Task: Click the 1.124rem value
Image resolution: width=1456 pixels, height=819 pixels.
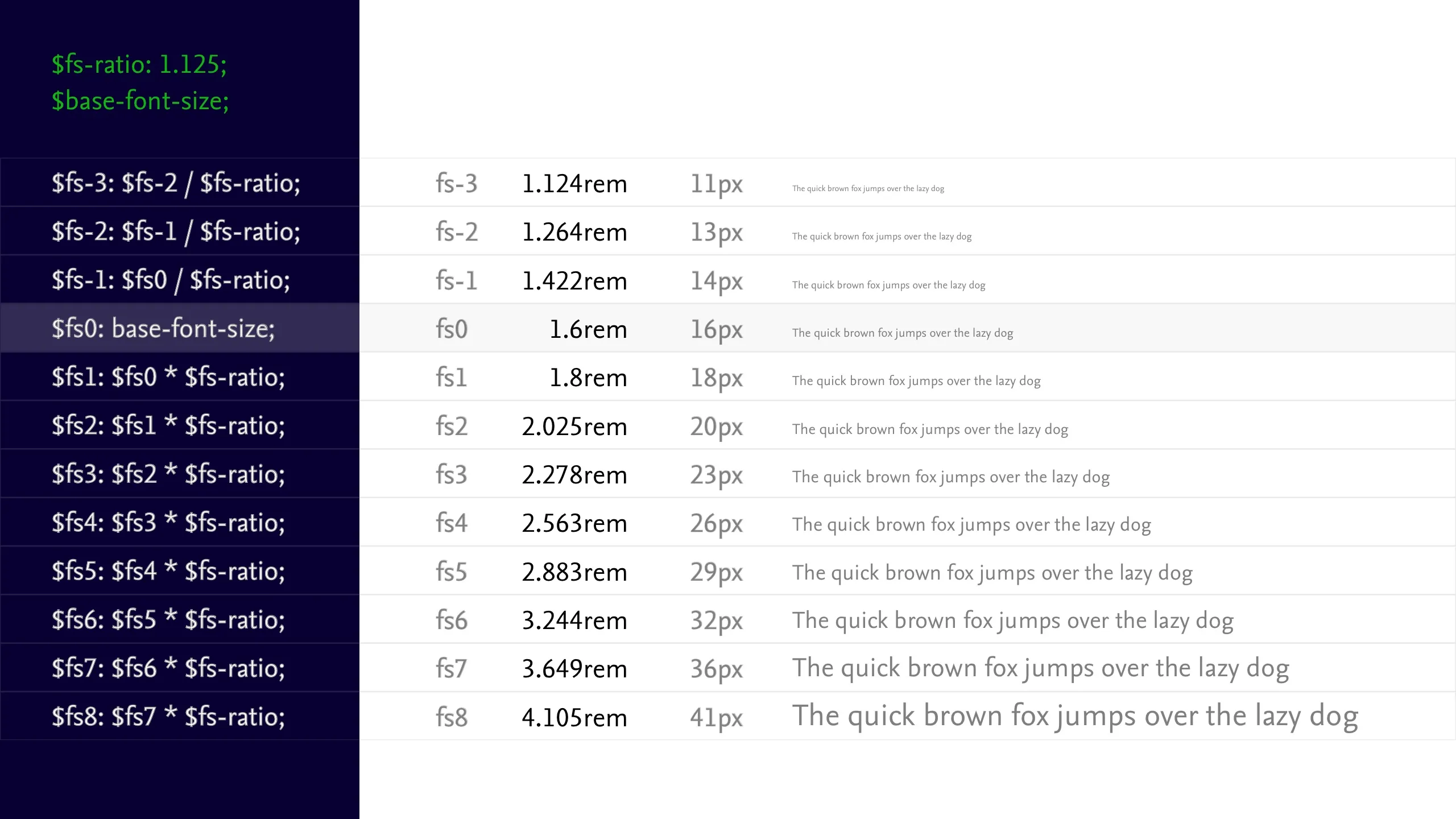Action: [x=574, y=184]
